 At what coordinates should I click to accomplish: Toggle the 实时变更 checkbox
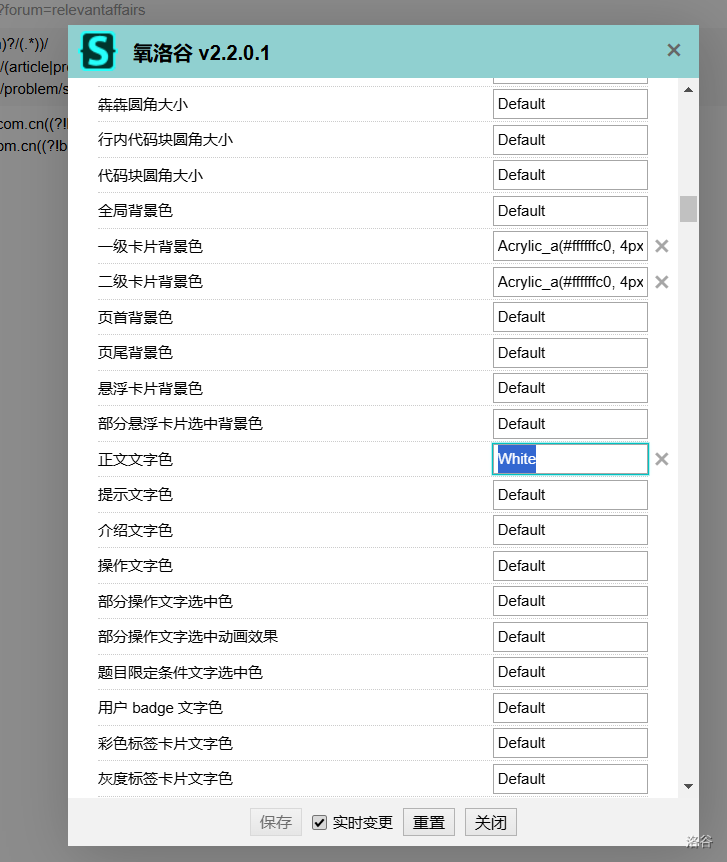click(320, 822)
